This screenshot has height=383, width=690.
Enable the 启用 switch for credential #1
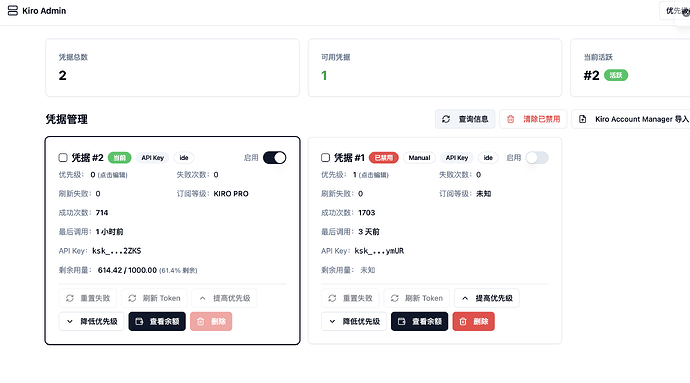[537, 158]
